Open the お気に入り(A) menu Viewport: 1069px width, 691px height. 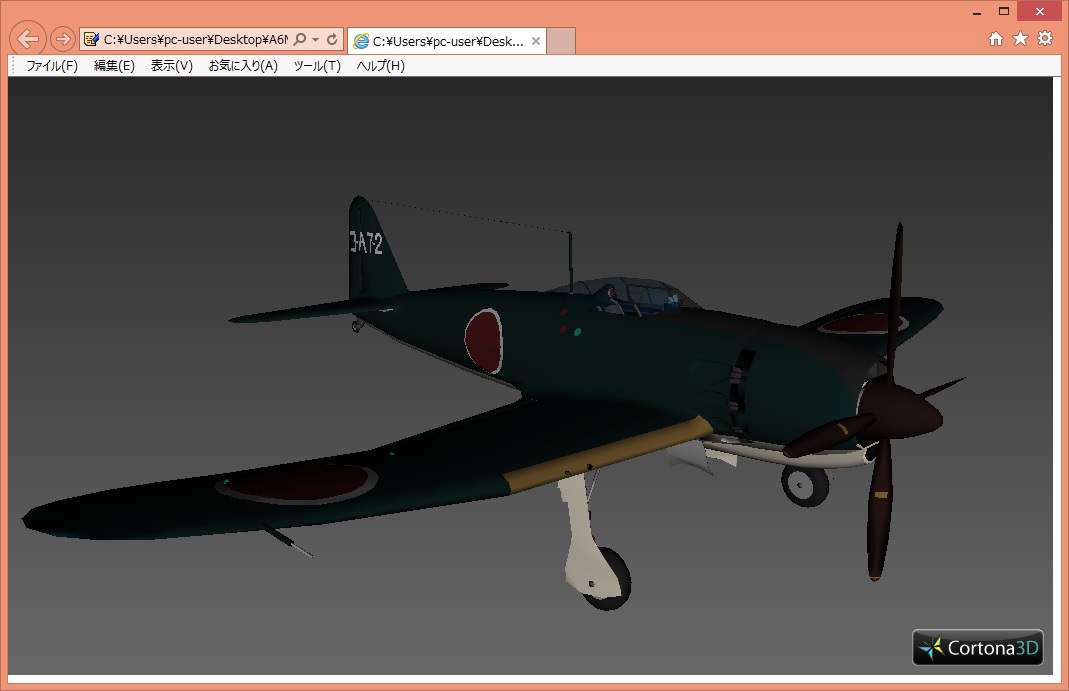[x=243, y=66]
